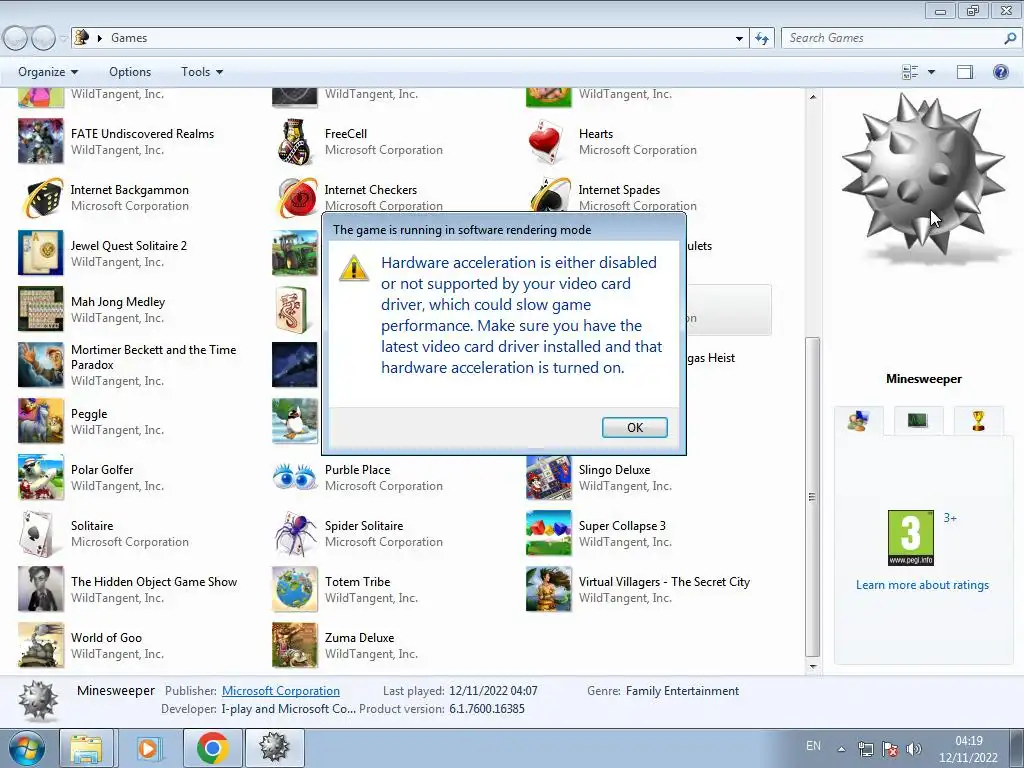Screen dimensions: 1024x768
Task: Click the Zuma Deluxe icon
Action: tap(295, 645)
